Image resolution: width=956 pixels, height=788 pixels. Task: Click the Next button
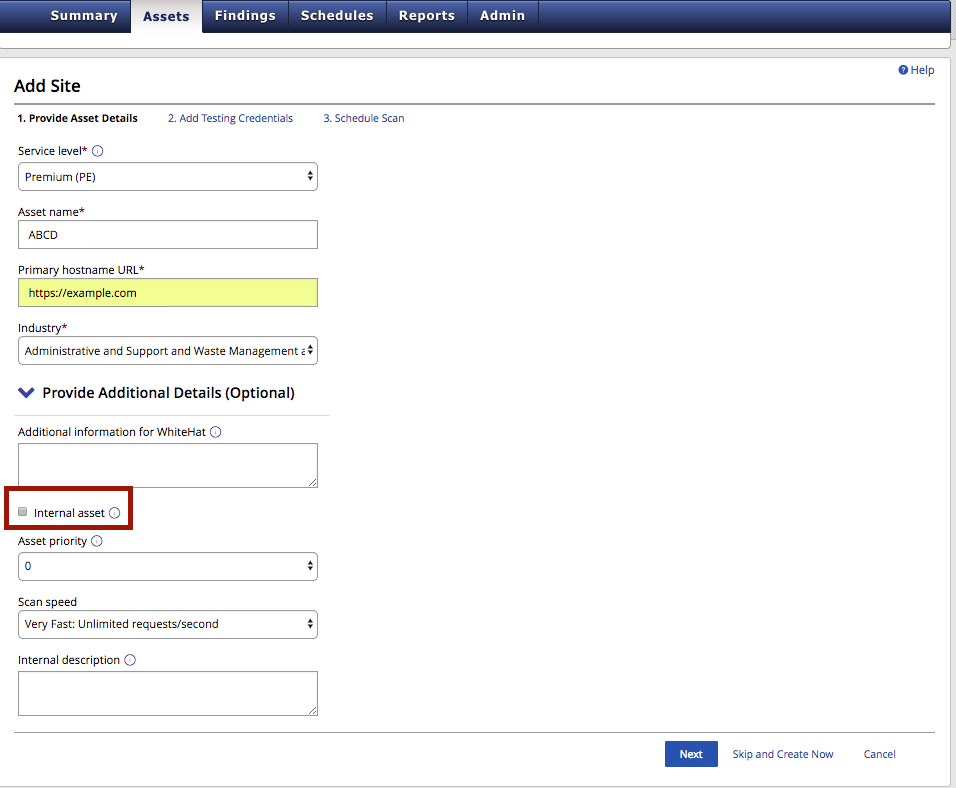click(x=691, y=753)
